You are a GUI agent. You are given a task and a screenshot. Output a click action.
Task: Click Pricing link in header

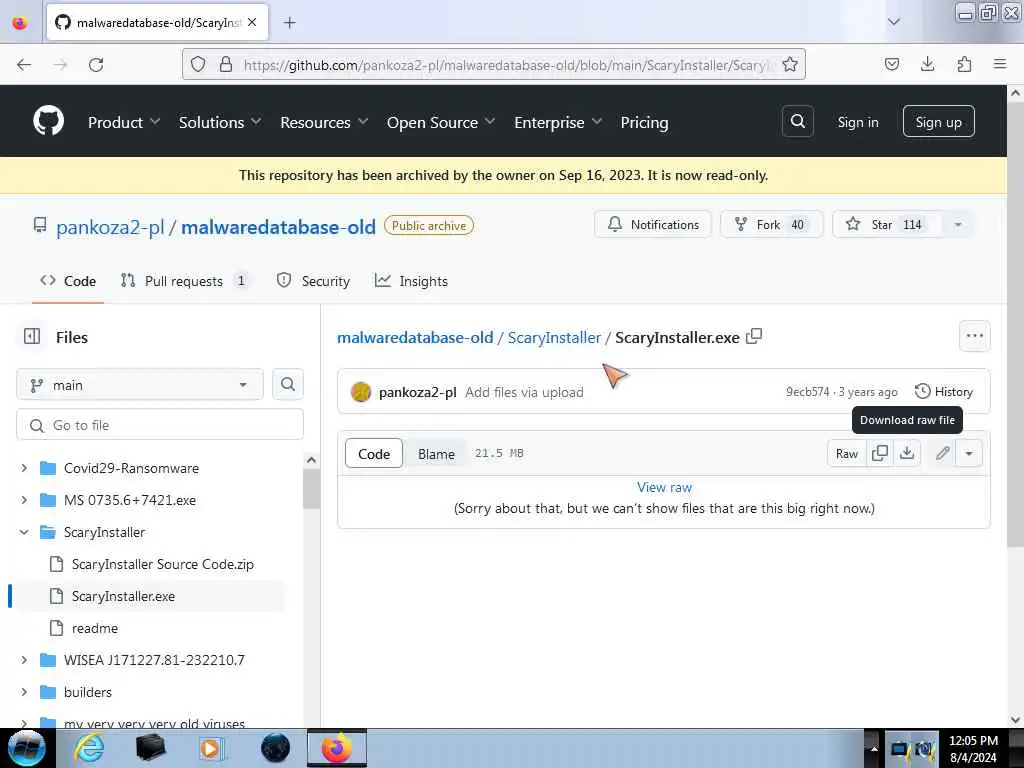coord(645,122)
